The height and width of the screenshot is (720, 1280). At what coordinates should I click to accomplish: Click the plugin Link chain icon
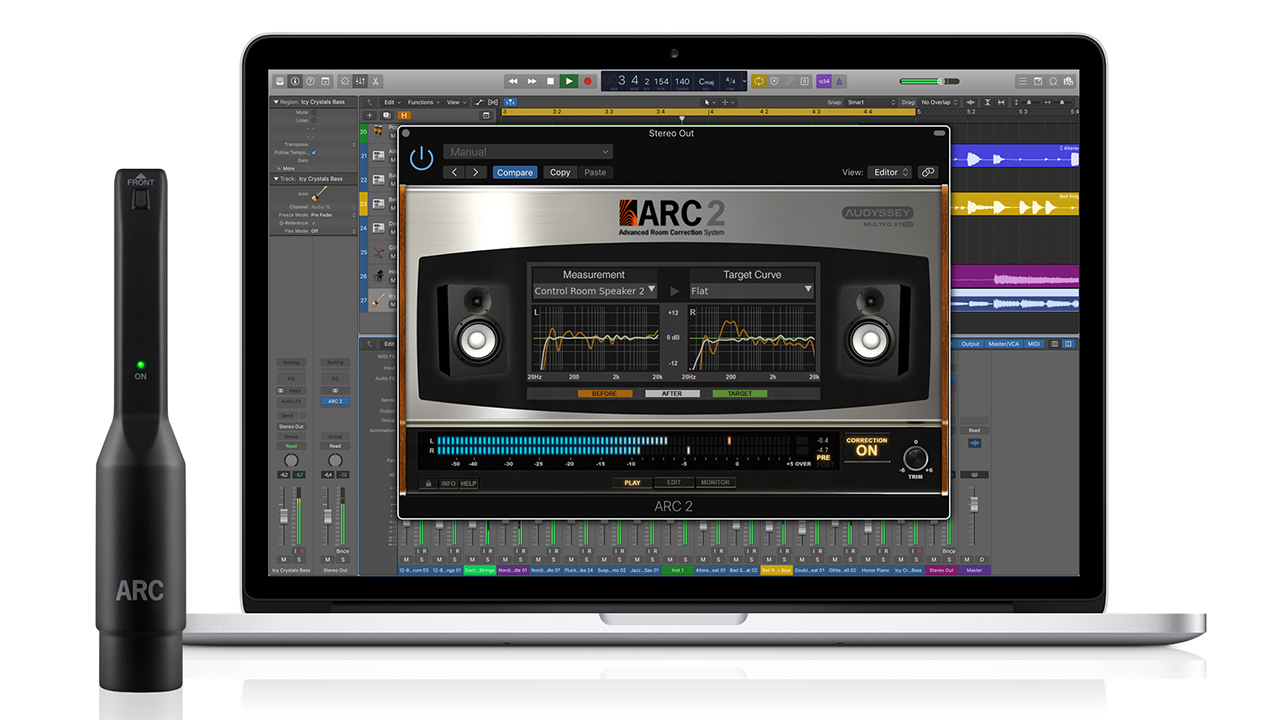[928, 172]
